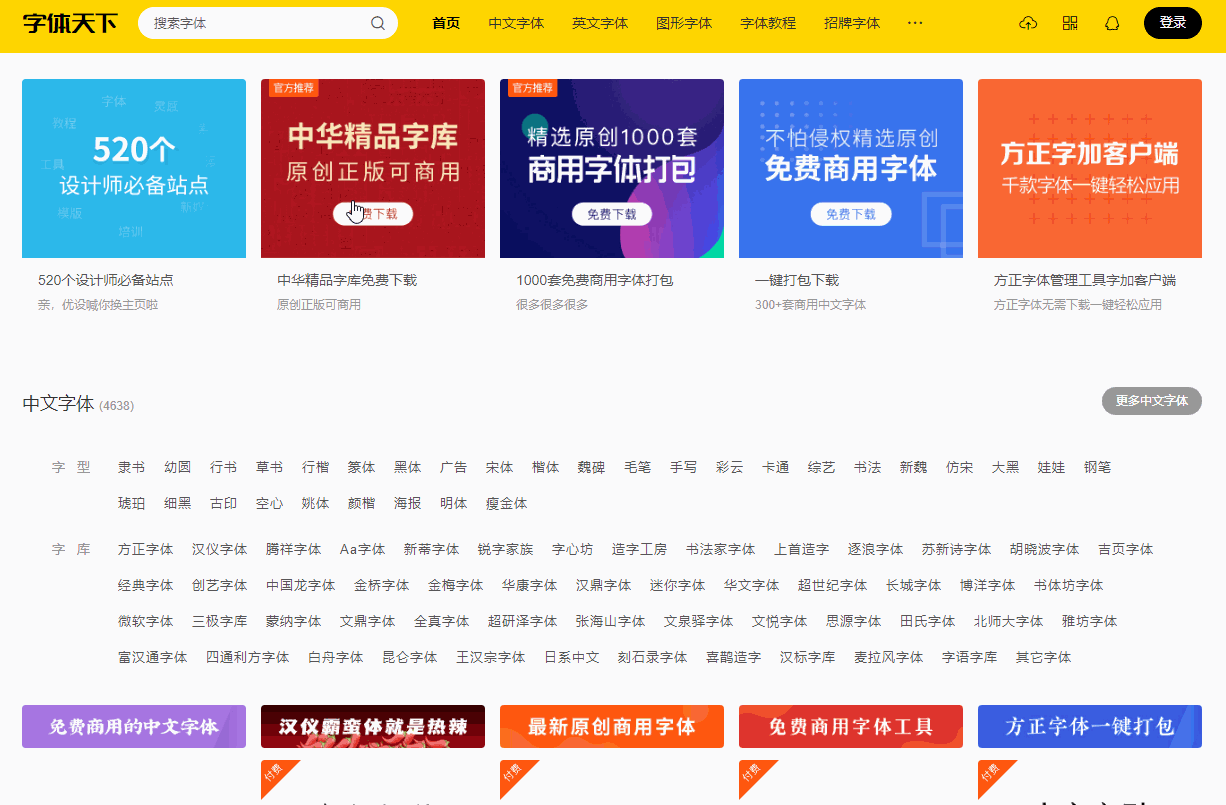Screen dimensions: 1226x805
Task: Click the search magnifier icon
Action: 378,23
